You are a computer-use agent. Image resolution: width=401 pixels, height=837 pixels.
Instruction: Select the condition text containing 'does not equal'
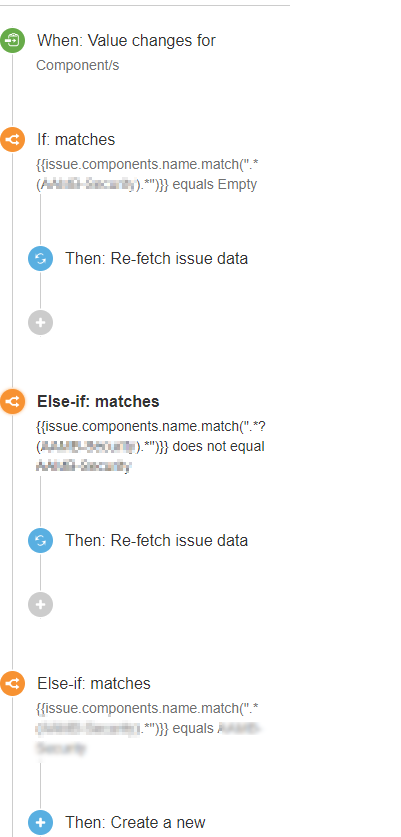pyautogui.click(x=150, y=446)
